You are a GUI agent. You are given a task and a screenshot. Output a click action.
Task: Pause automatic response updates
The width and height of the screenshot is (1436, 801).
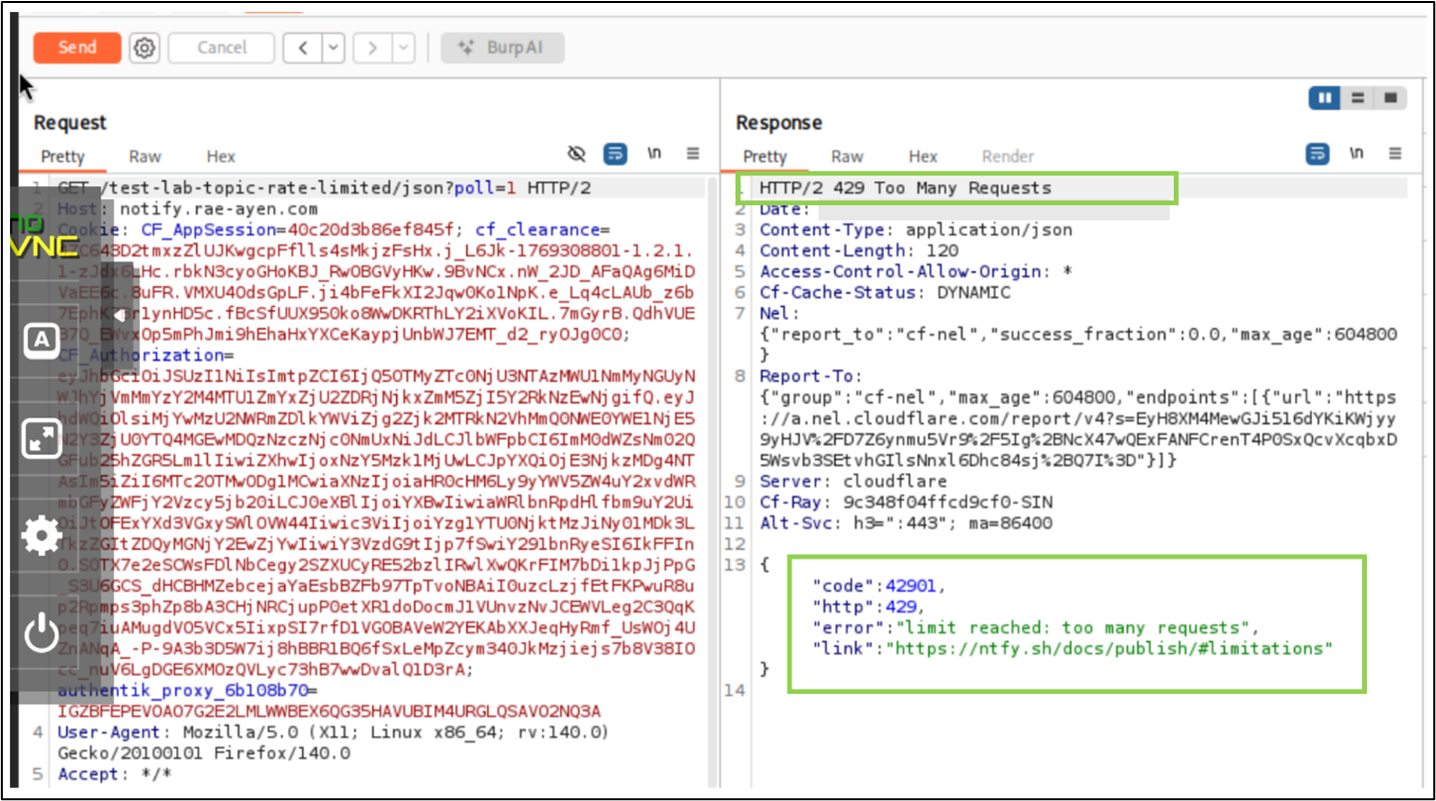pos(1323,97)
